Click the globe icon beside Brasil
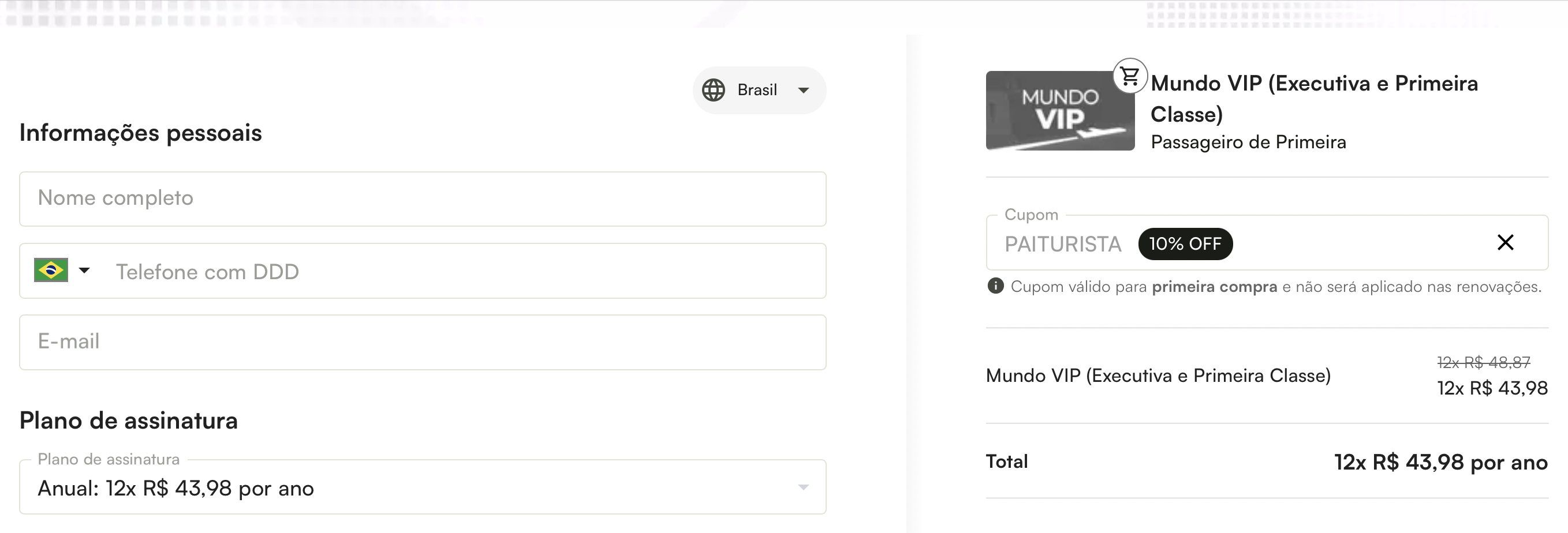This screenshot has width=1568, height=533. click(714, 90)
